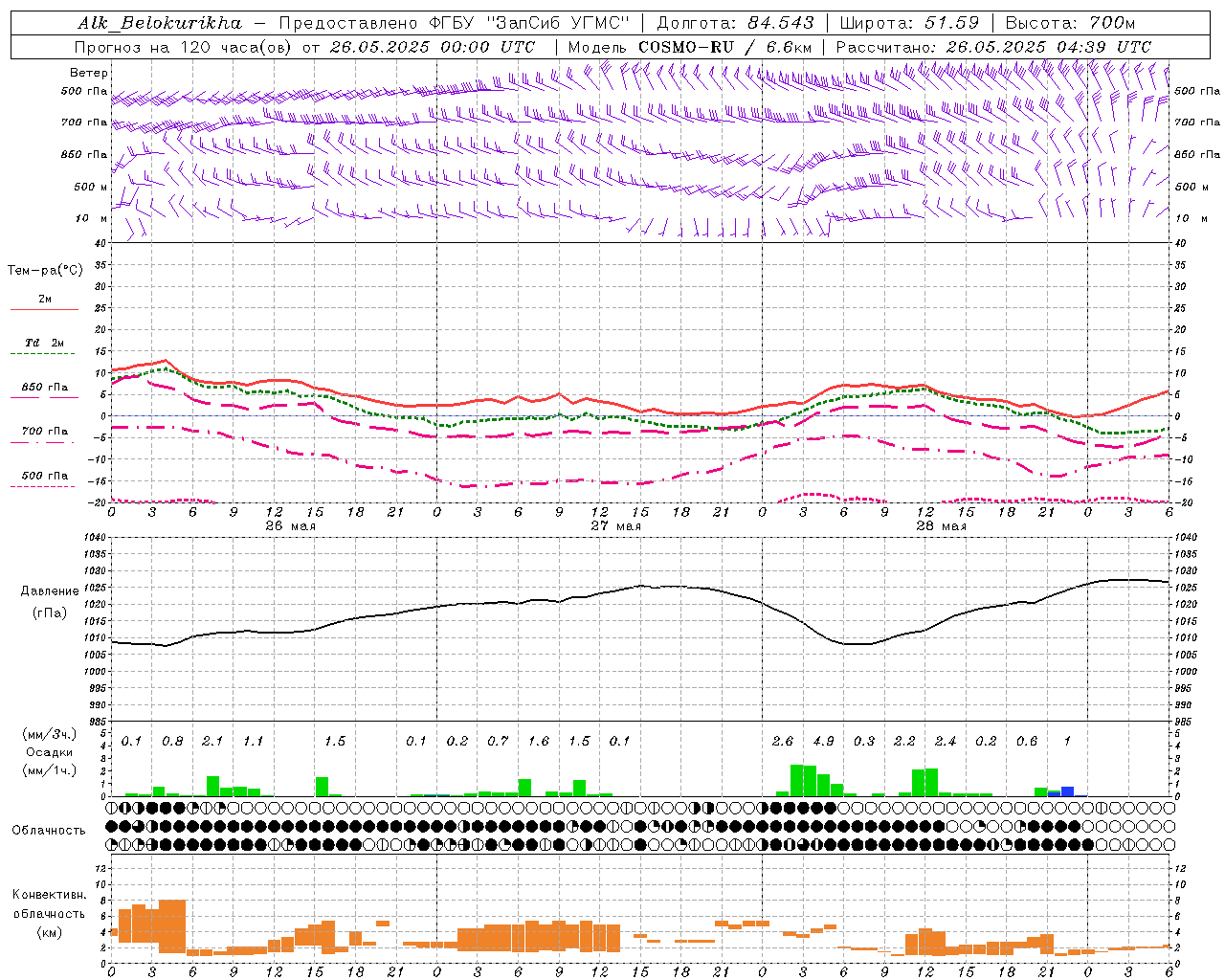Click the precipitation total 2.2
This screenshot has width=1225, height=980.
904,742
